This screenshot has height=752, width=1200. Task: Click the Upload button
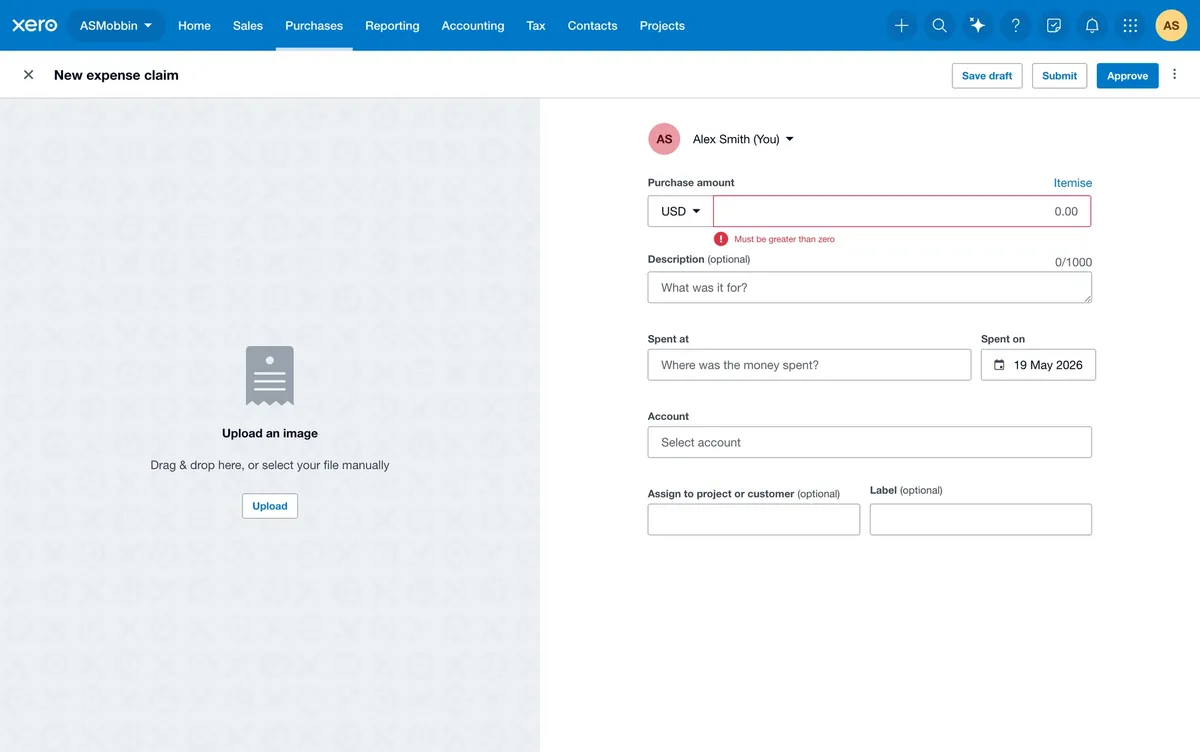pyautogui.click(x=270, y=506)
